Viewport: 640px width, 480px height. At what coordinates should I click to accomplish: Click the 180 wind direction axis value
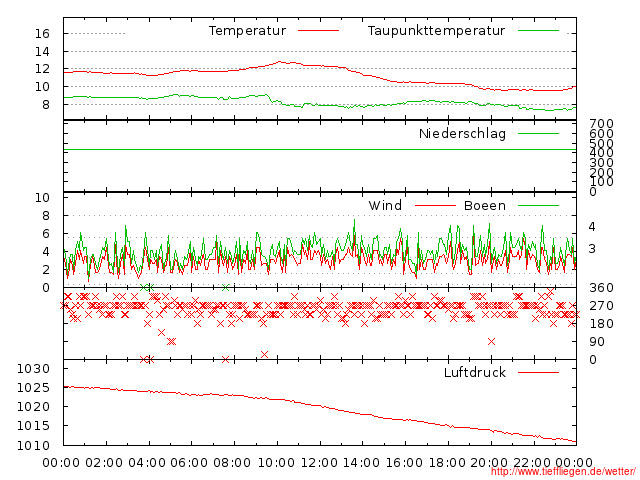(601, 324)
